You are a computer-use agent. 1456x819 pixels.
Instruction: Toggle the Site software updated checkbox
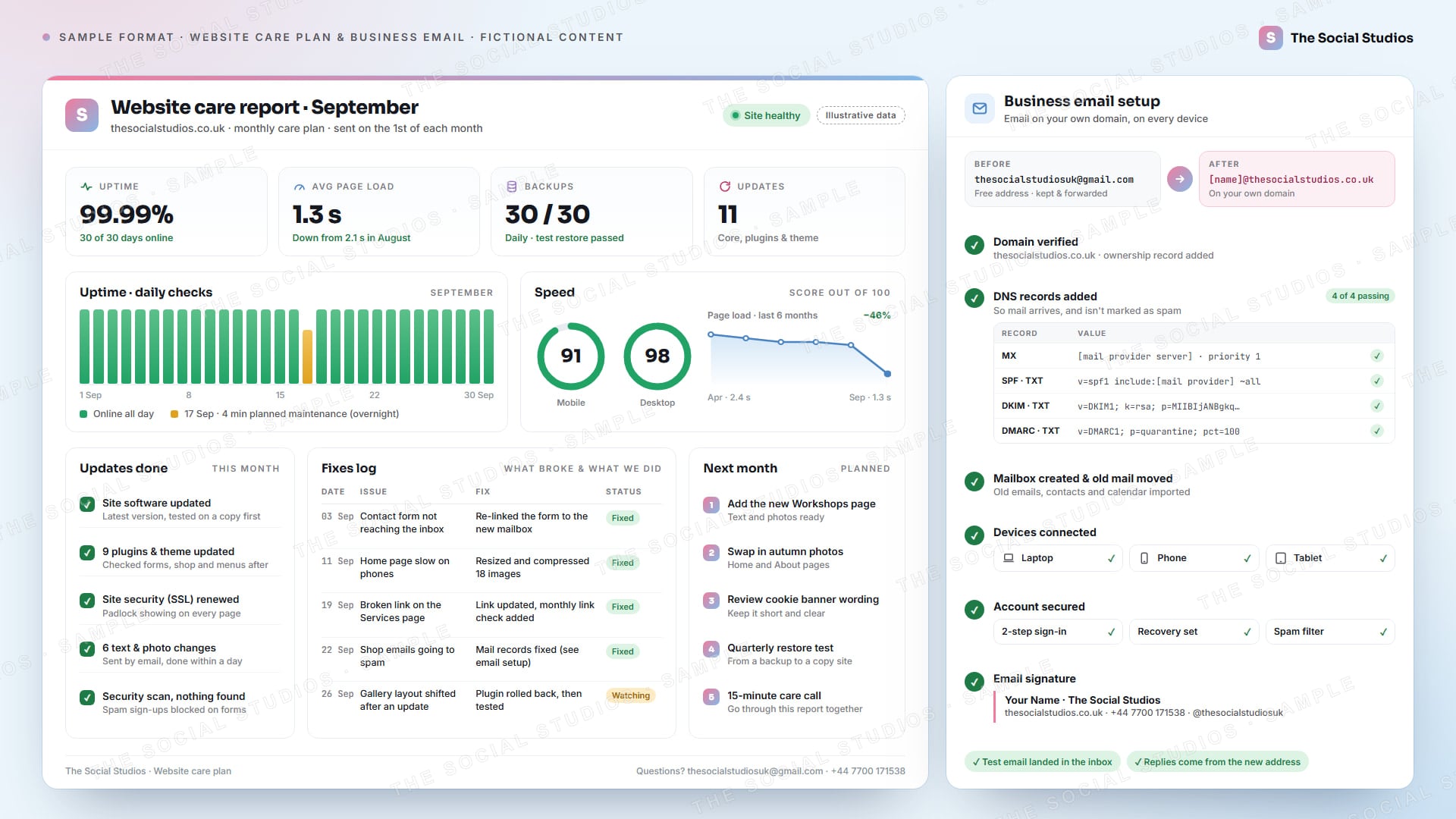click(x=87, y=504)
